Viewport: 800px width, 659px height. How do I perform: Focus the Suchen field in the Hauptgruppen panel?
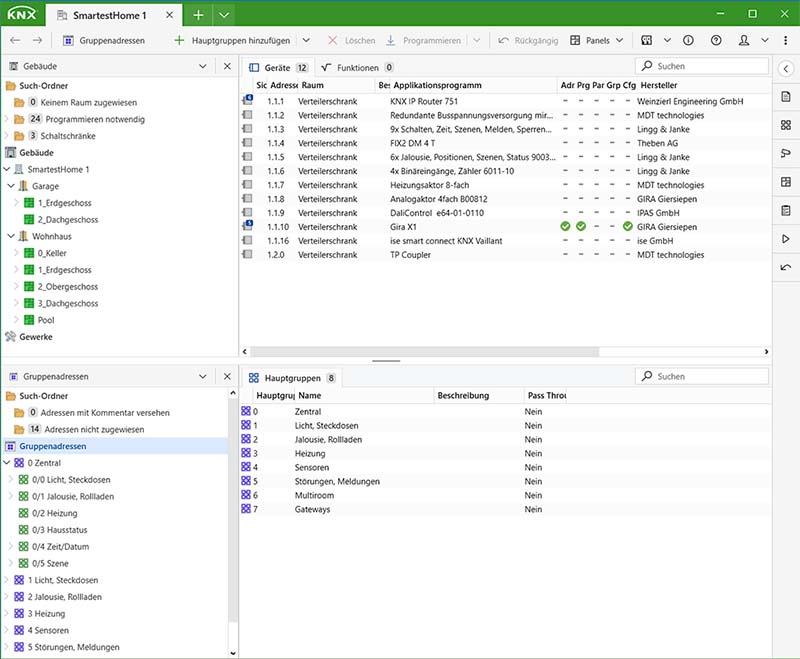click(702, 376)
